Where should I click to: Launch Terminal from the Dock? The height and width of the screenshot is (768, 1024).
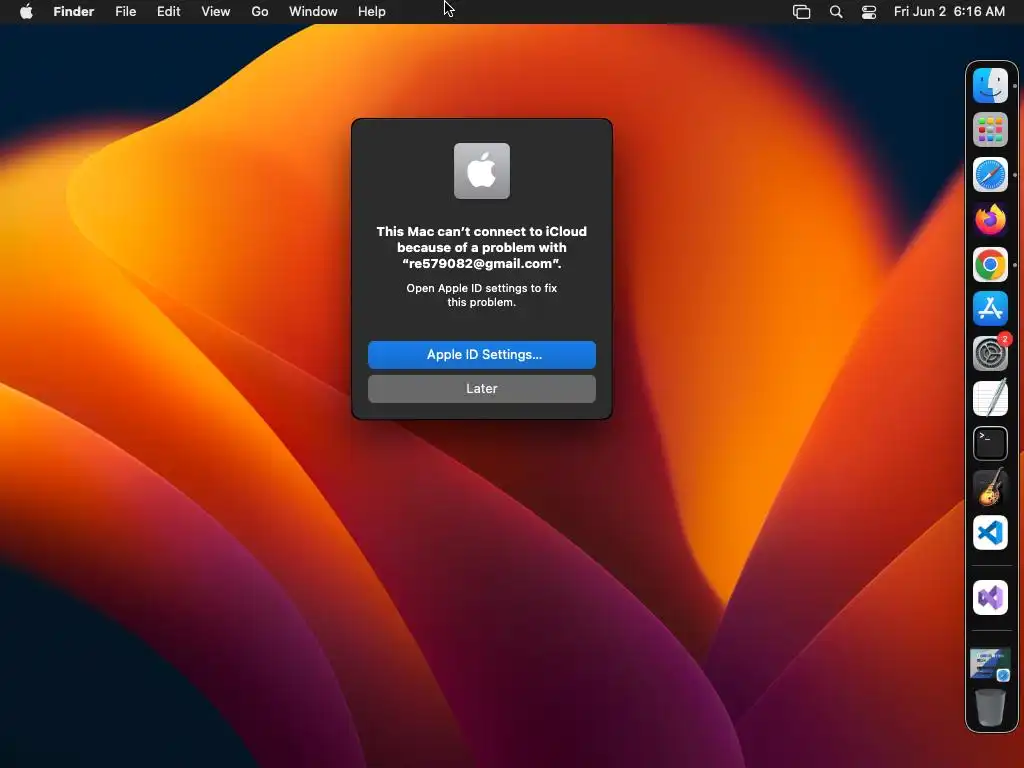(991, 443)
